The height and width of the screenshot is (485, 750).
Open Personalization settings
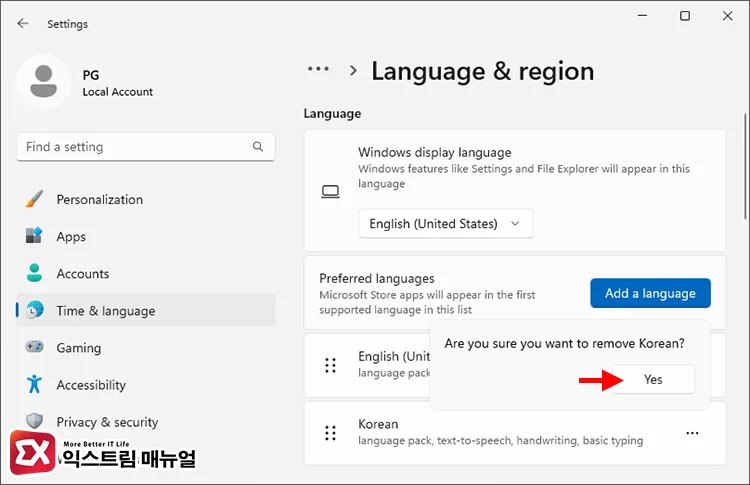point(99,199)
